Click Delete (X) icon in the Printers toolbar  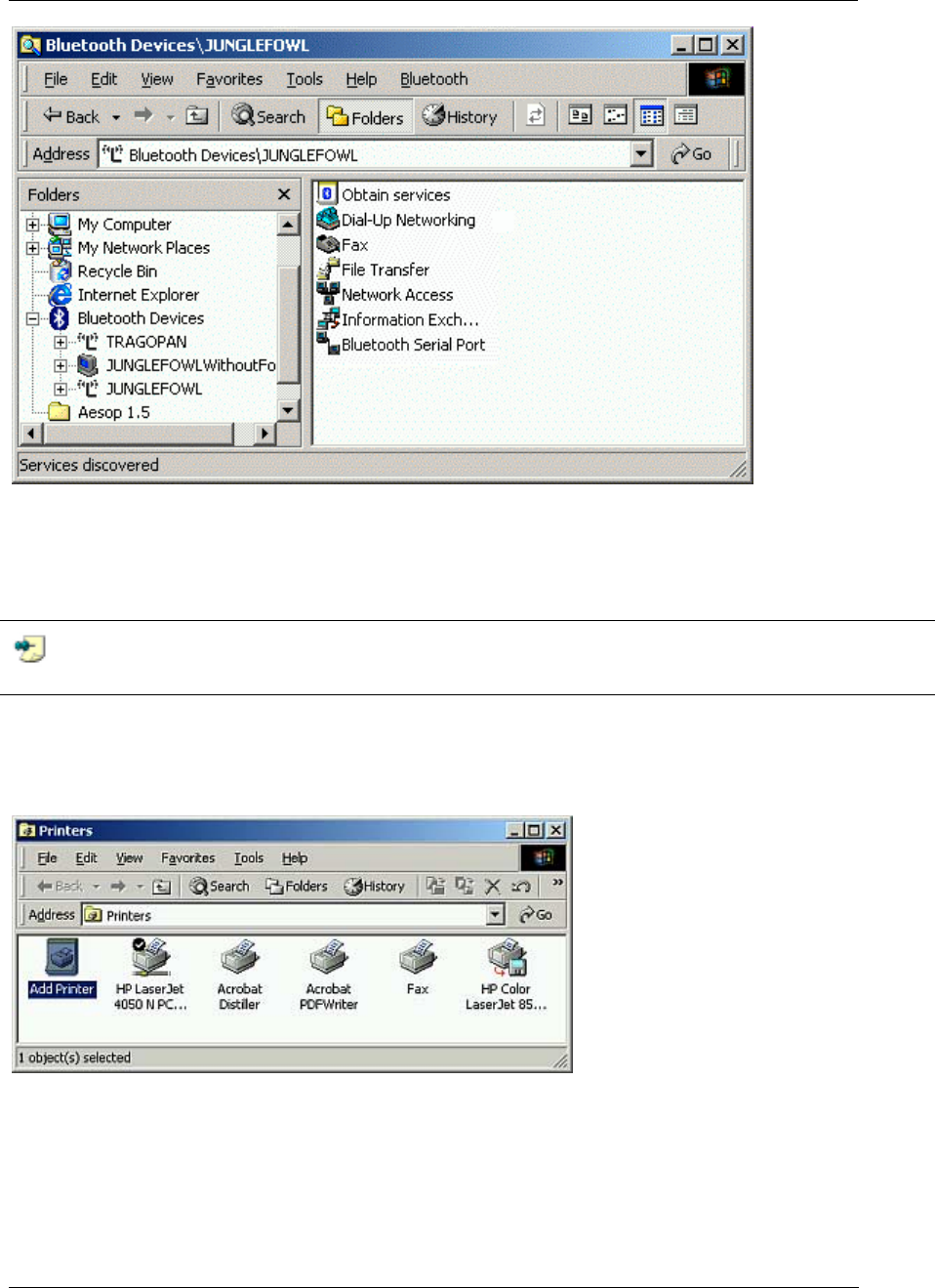point(493,886)
